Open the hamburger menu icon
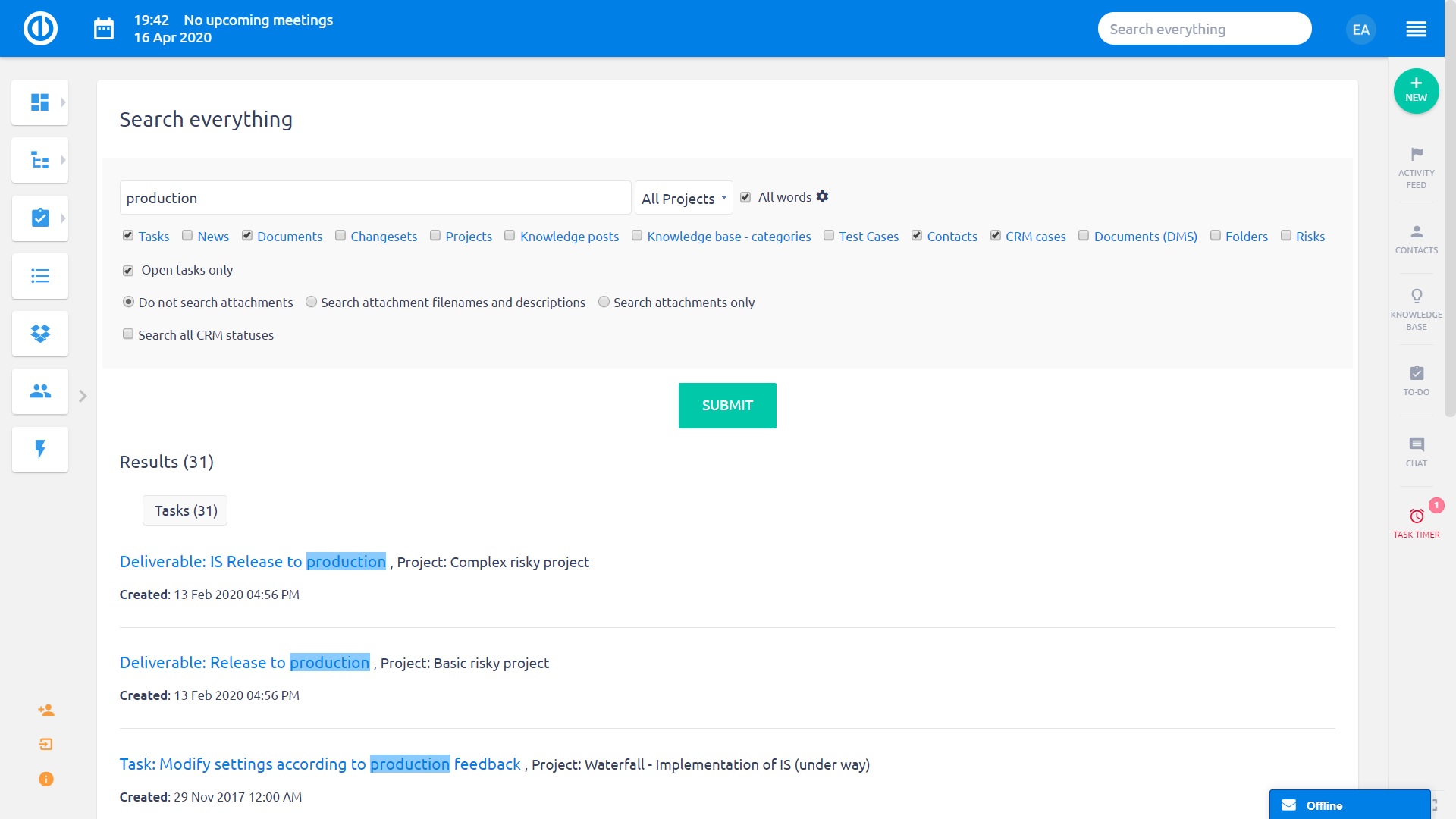 [x=1416, y=29]
